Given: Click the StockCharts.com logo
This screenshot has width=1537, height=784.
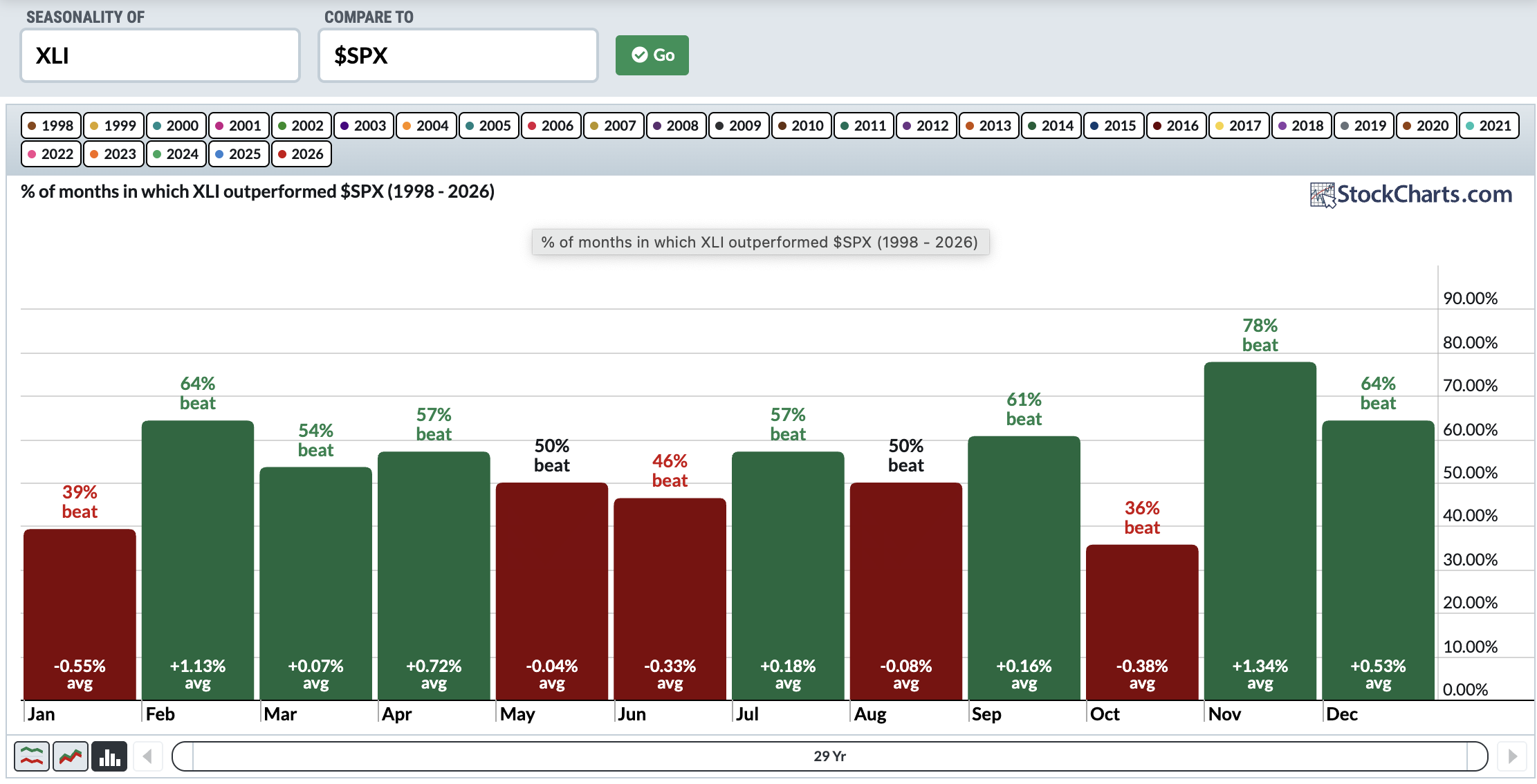Looking at the screenshot, I should (1411, 194).
